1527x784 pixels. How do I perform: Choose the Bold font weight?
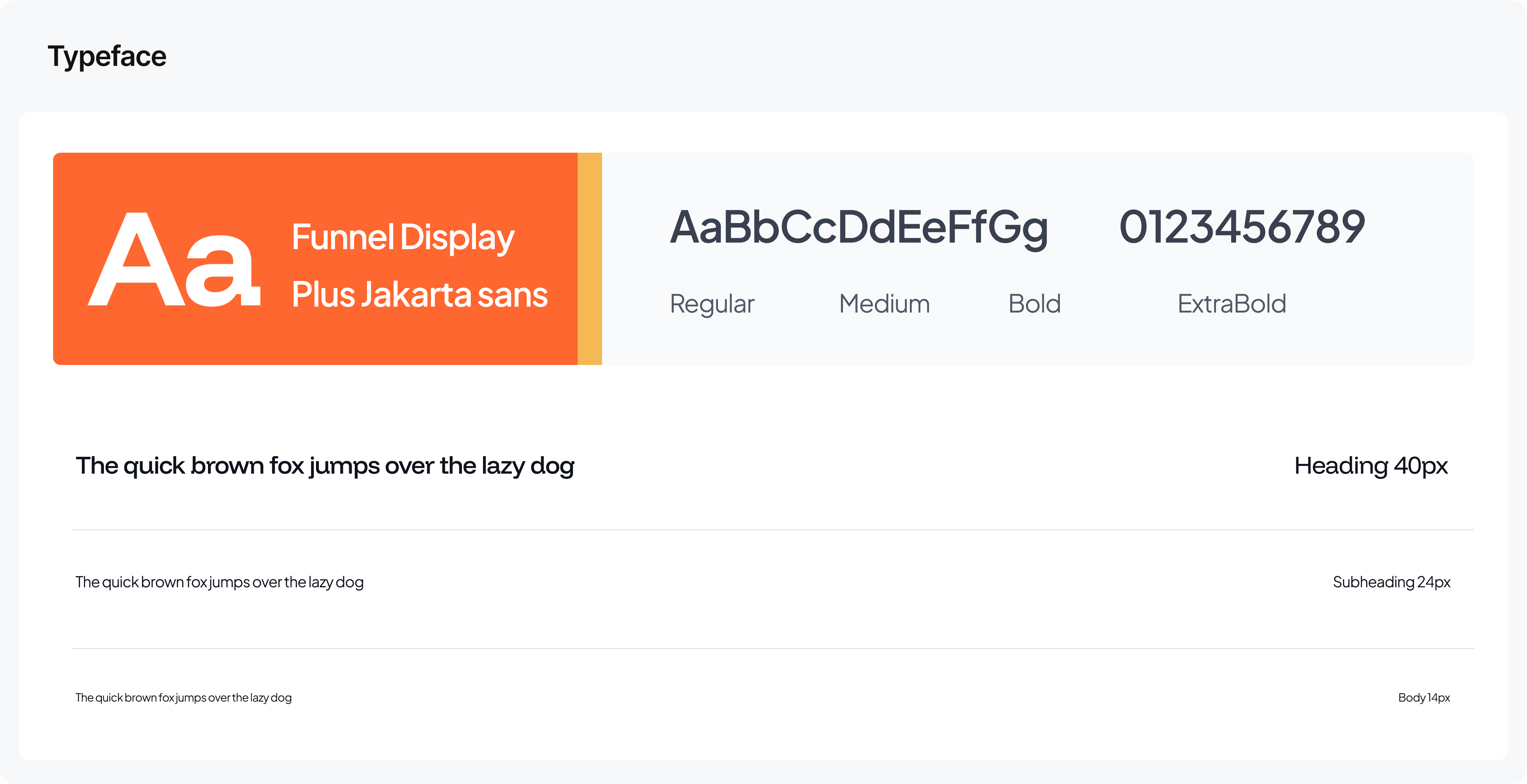coord(1035,304)
